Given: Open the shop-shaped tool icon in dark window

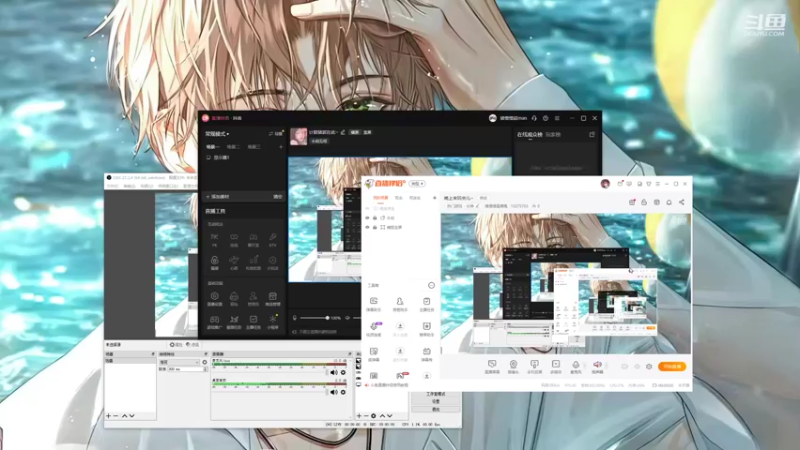Looking at the screenshot, I should click(x=272, y=298).
